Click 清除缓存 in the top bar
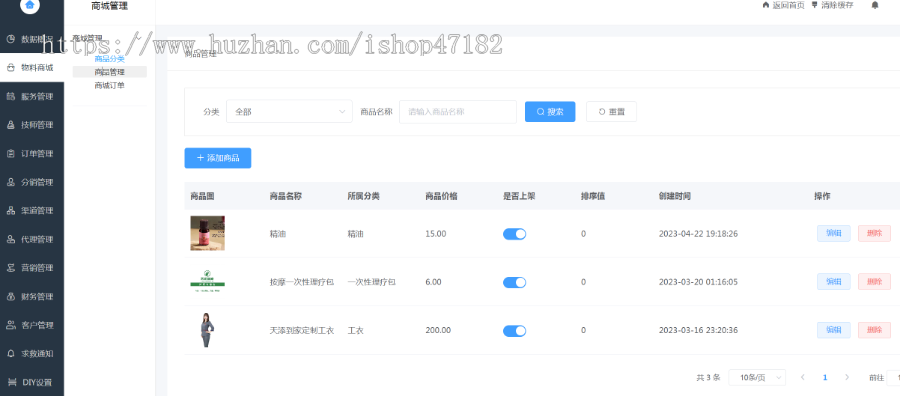The width and height of the screenshot is (900, 396). (x=832, y=5)
